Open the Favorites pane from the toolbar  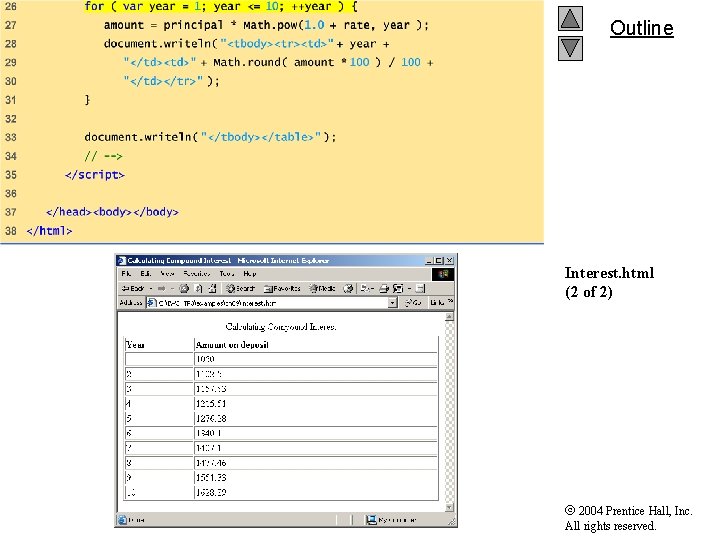282,288
